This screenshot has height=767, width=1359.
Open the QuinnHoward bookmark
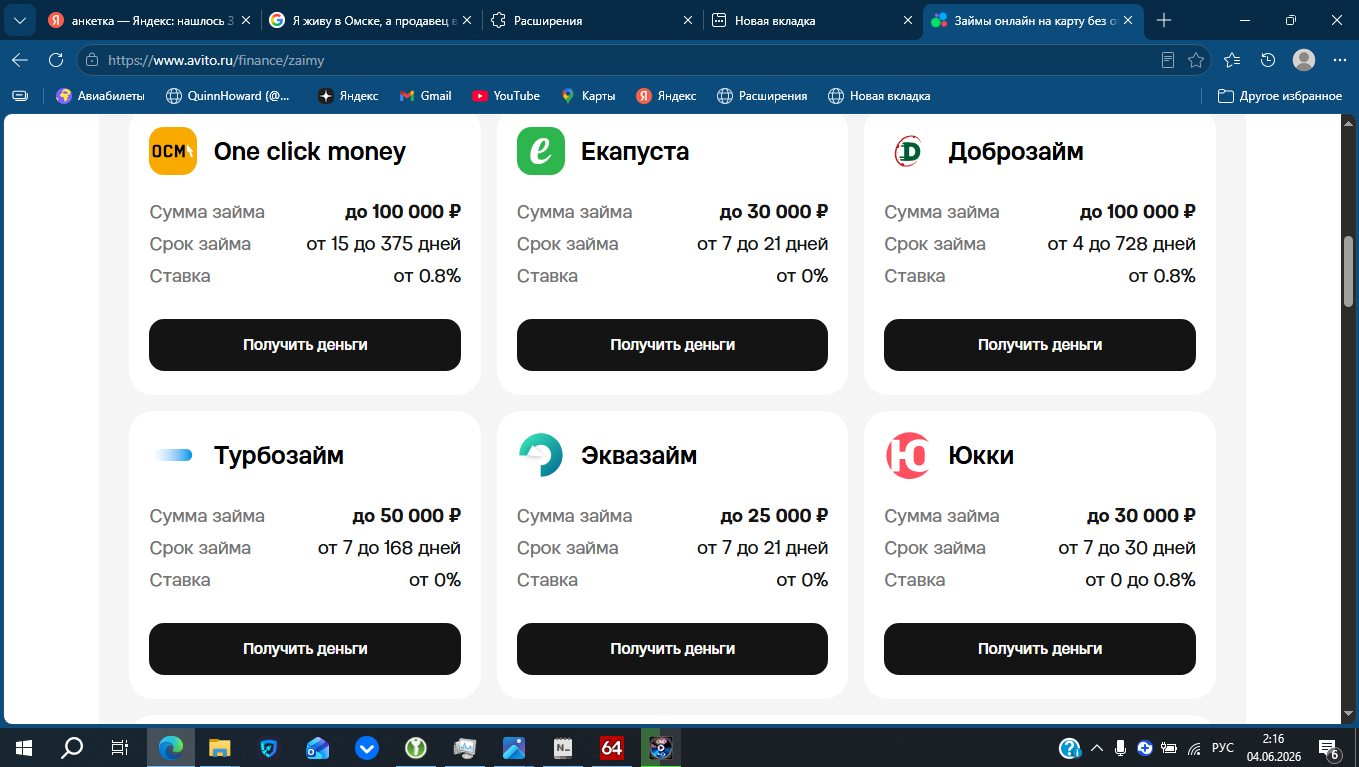(x=228, y=96)
